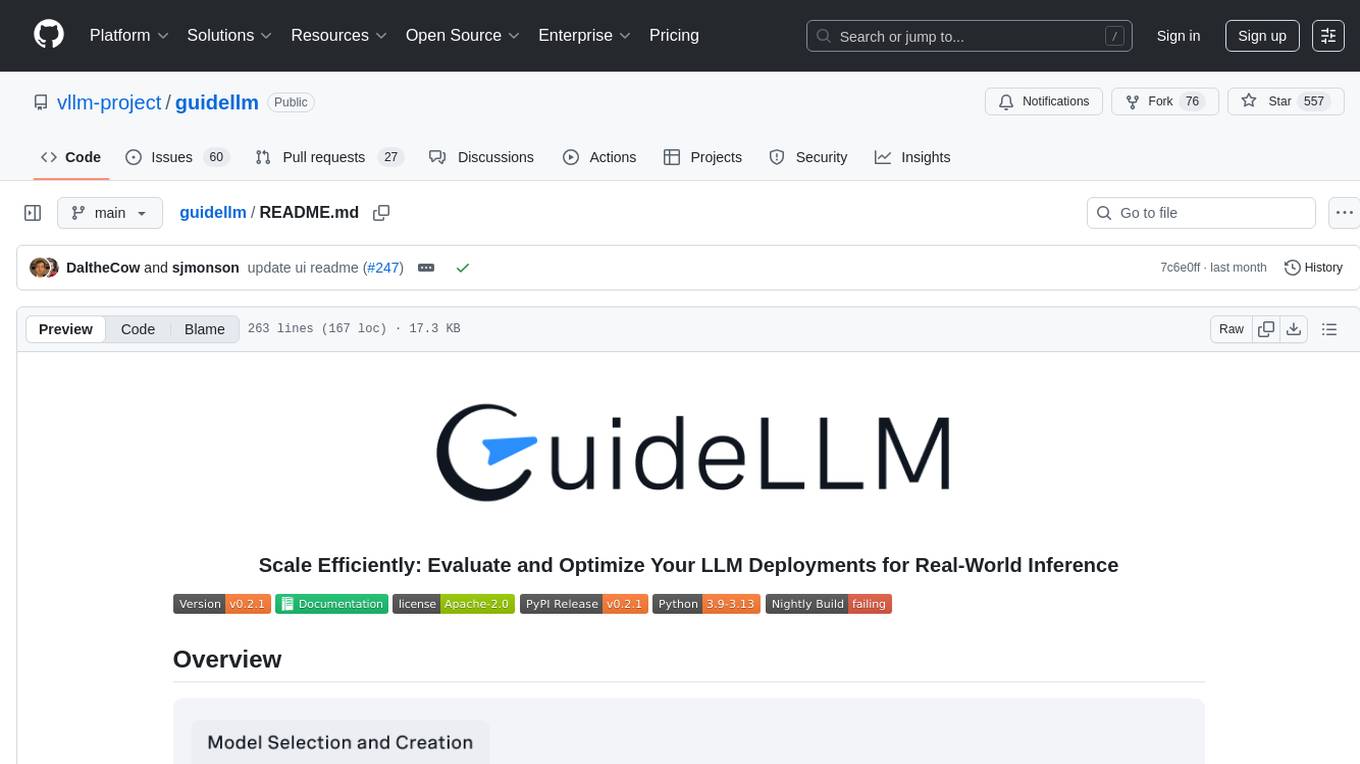Fork the repository
Image resolution: width=1360 pixels, height=764 pixels.
pyautogui.click(x=1164, y=102)
